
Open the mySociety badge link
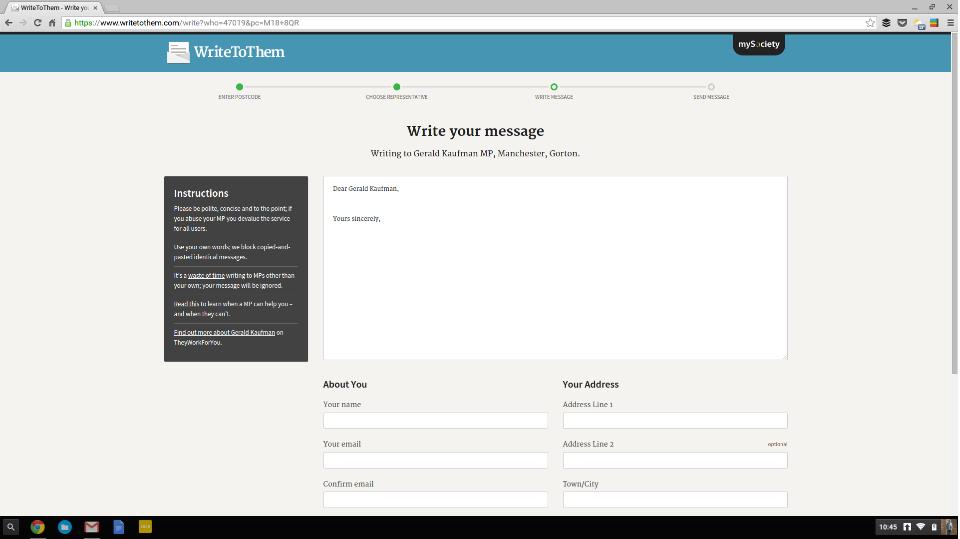tap(758, 44)
